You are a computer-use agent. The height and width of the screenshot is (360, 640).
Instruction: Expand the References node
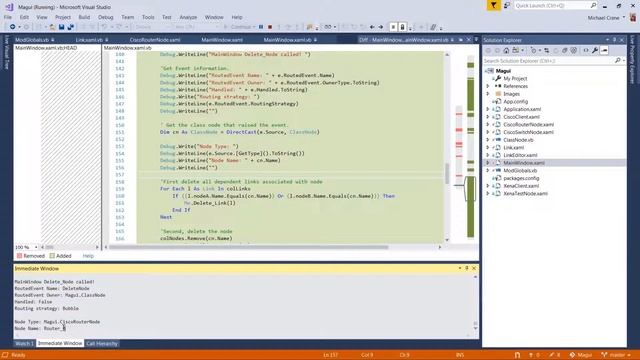coord(488,86)
